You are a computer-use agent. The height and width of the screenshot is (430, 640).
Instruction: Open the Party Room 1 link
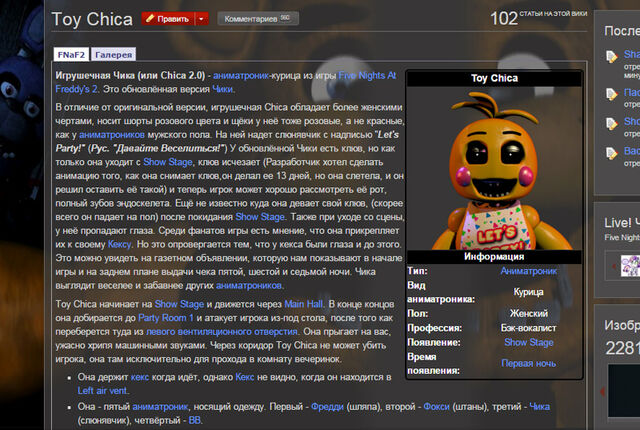coord(166,318)
